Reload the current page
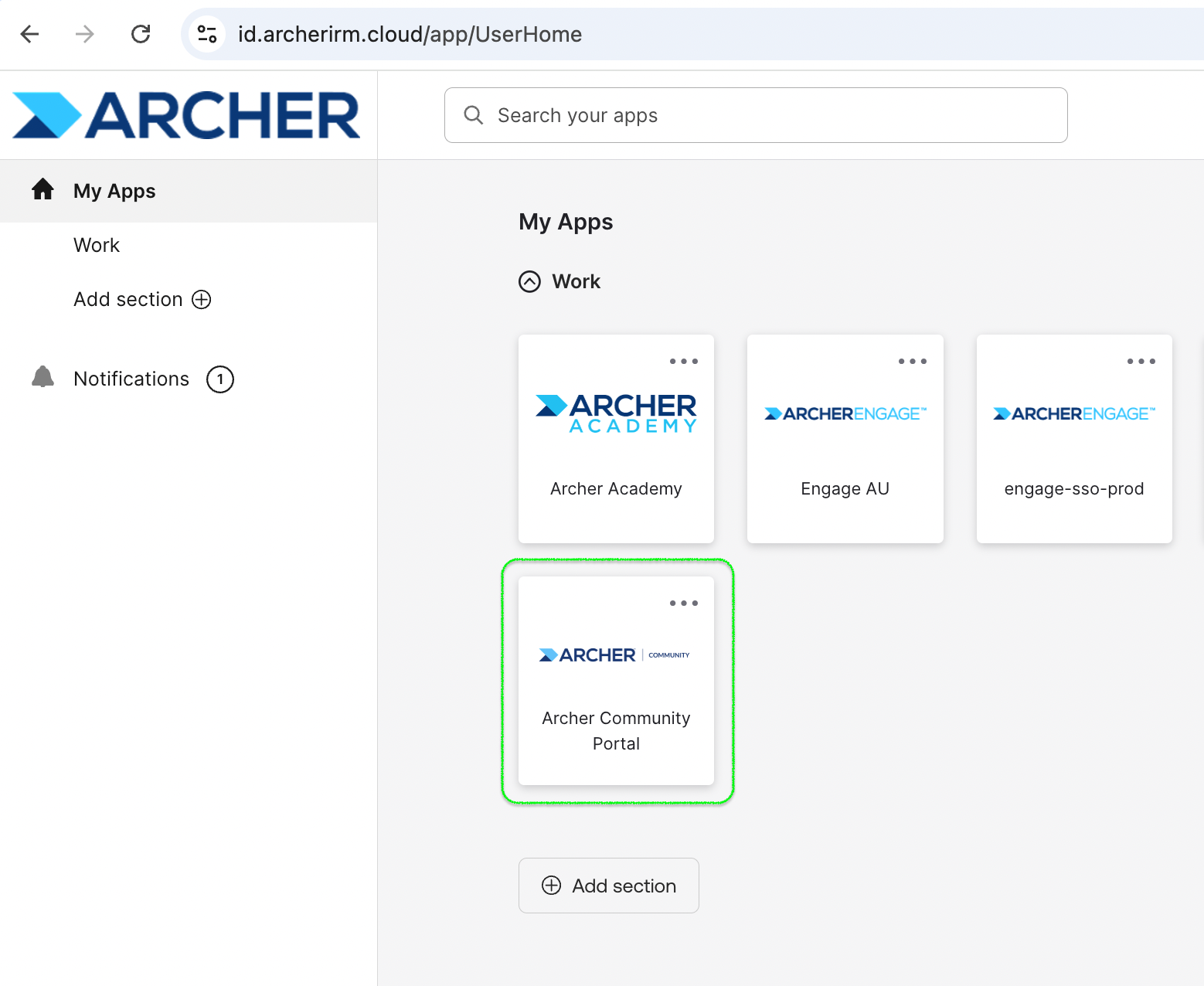The image size is (1204, 986). coord(141,34)
